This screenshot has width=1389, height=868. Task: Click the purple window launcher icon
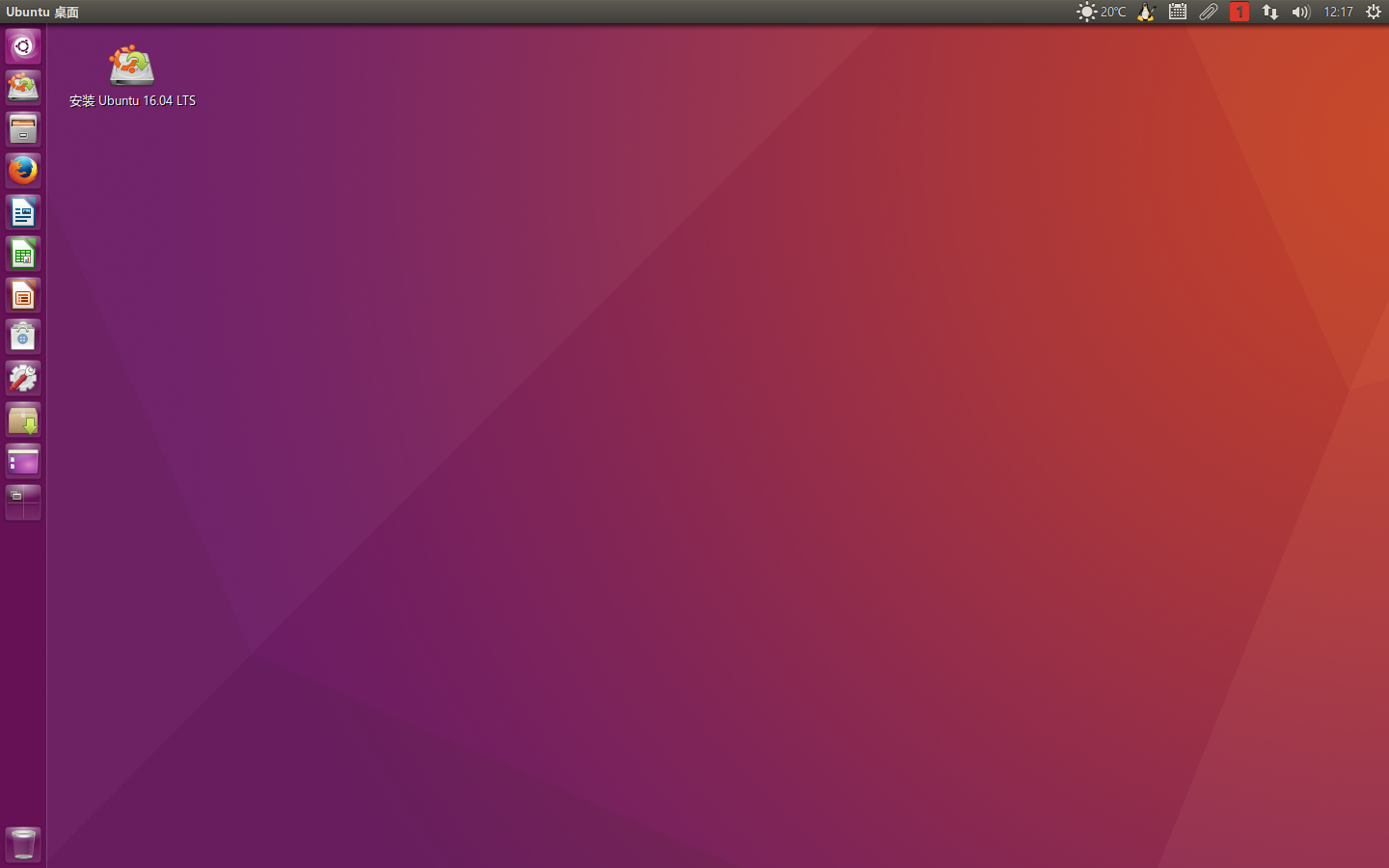23,461
